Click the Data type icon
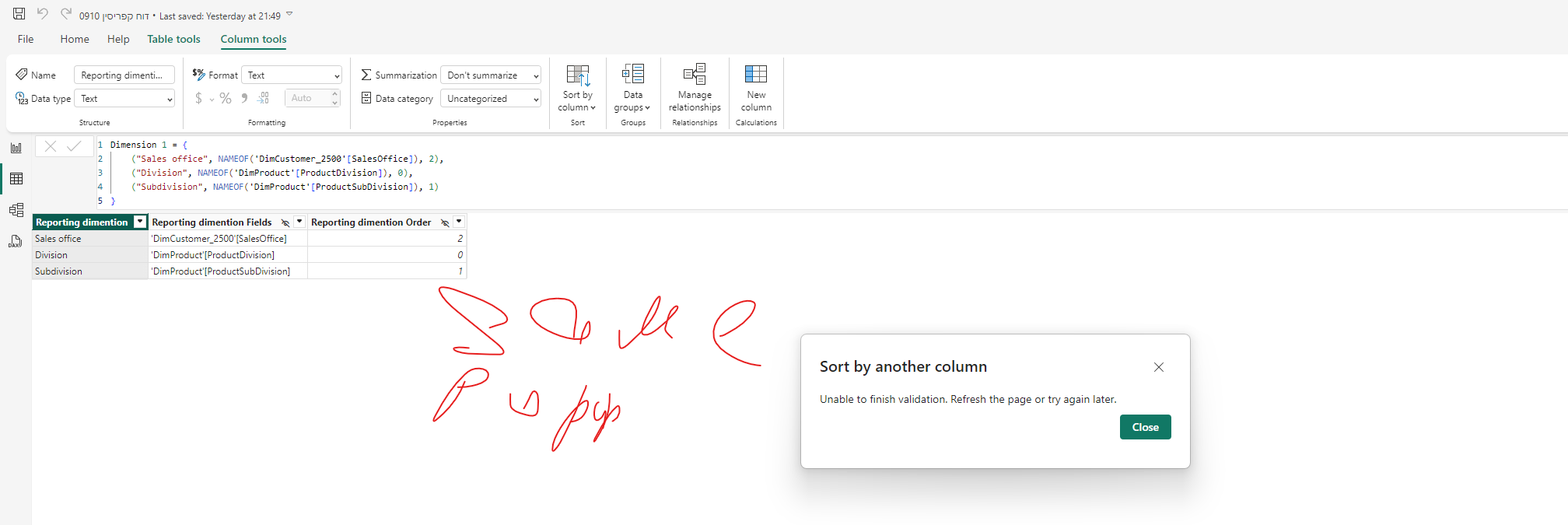 point(21,98)
